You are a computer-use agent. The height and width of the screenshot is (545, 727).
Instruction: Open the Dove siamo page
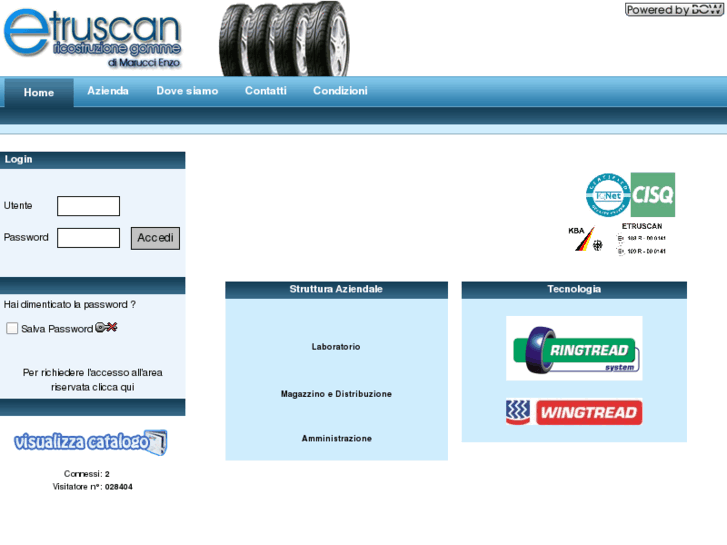187,91
